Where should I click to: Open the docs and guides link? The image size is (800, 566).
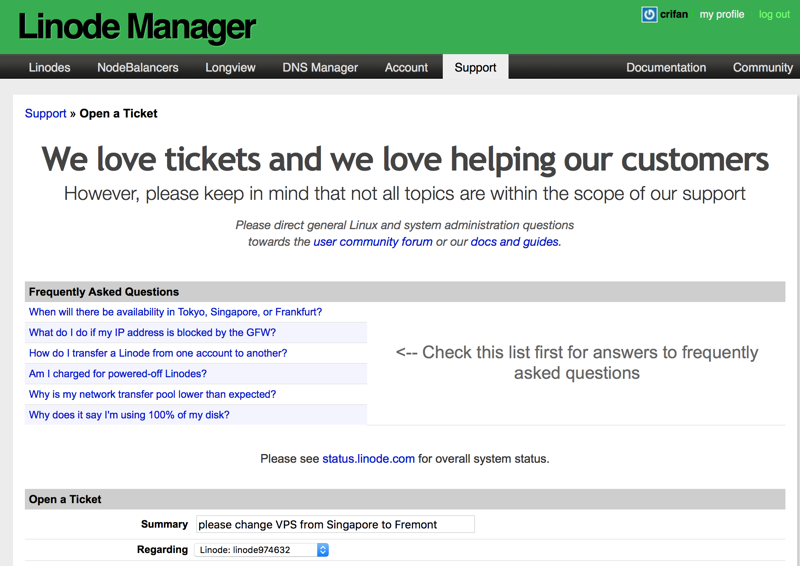[514, 242]
